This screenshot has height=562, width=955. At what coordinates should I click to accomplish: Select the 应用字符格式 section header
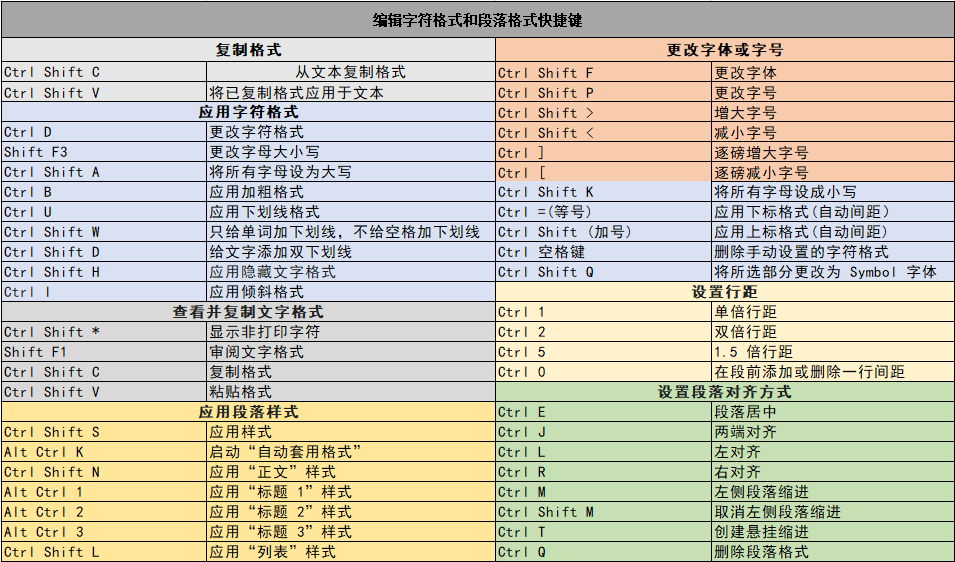click(248, 112)
